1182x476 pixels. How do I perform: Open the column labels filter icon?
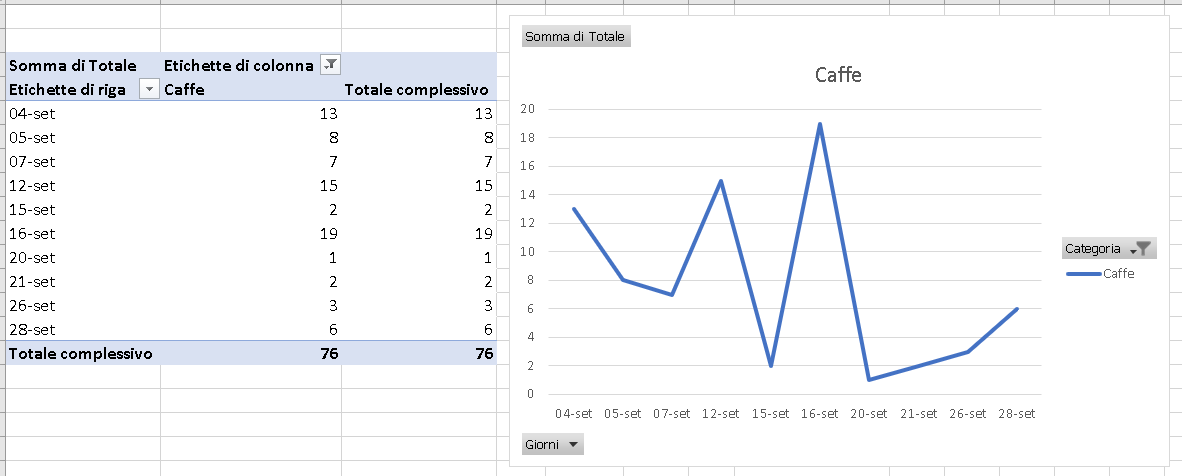[330, 65]
